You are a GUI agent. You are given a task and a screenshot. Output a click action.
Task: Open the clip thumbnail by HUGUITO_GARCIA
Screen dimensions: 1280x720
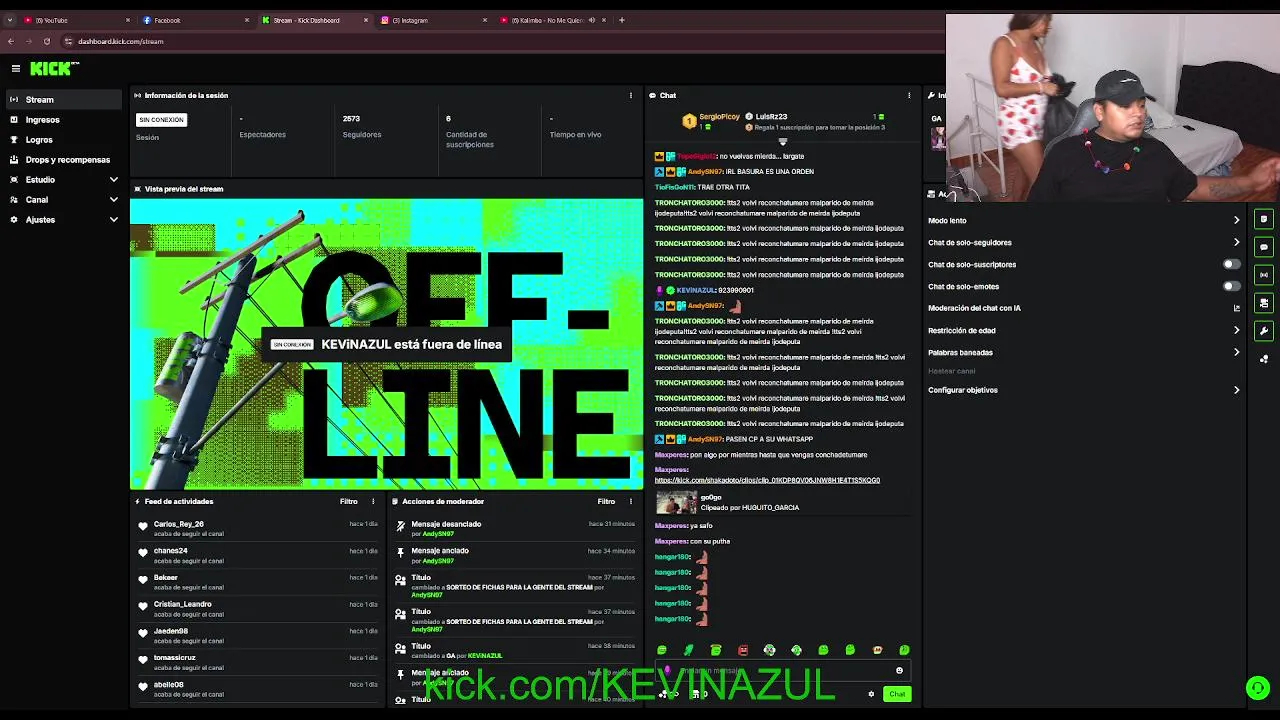click(676, 502)
